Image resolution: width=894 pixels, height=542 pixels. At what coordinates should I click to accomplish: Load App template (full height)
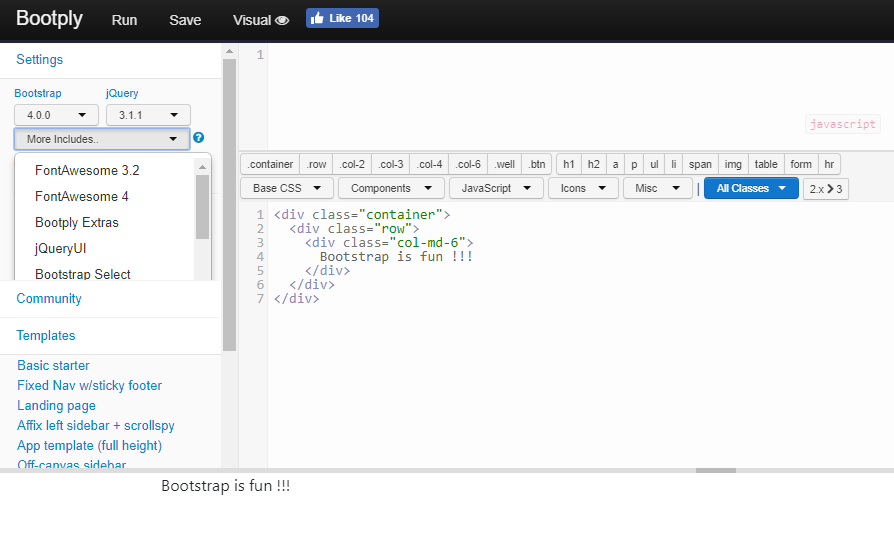[90, 446]
